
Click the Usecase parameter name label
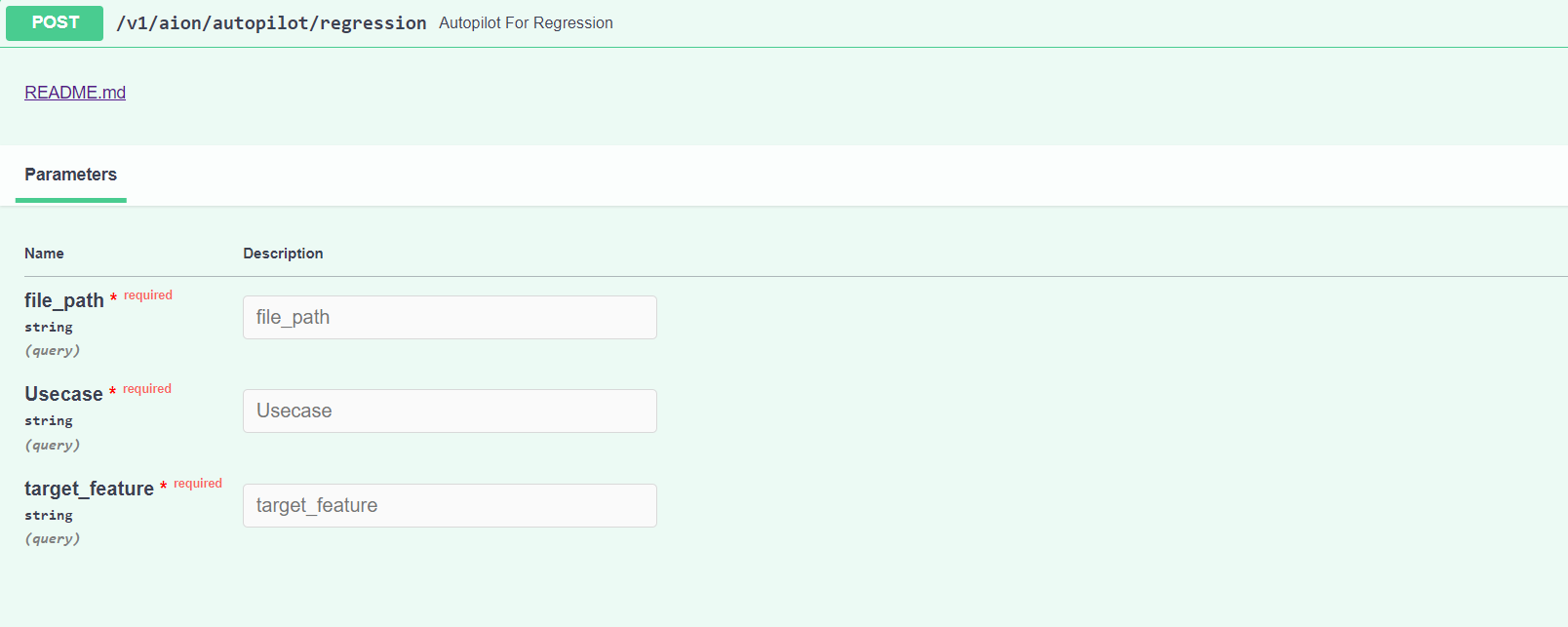coord(63,395)
